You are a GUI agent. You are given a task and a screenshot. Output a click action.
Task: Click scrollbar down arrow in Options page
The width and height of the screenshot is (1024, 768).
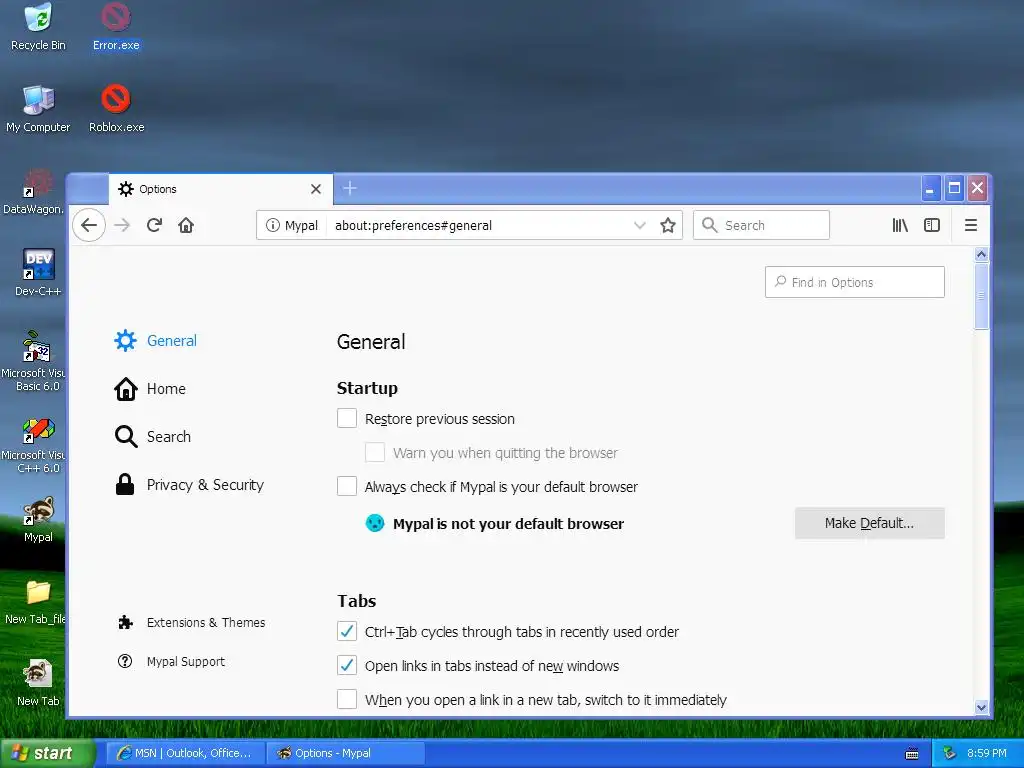point(981,707)
